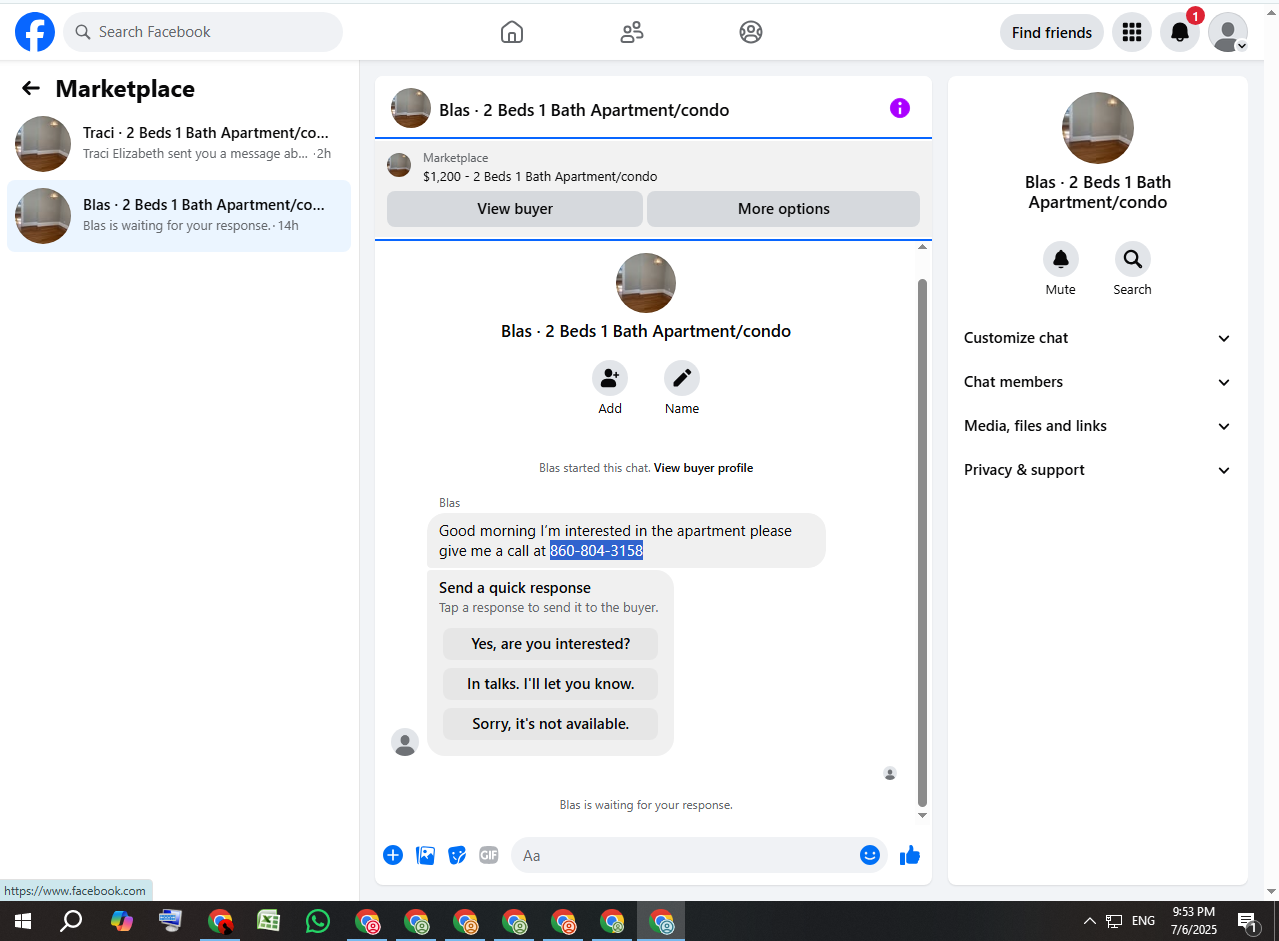Expand Chat members section
The image size is (1279, 941).
coord(1098,382)
